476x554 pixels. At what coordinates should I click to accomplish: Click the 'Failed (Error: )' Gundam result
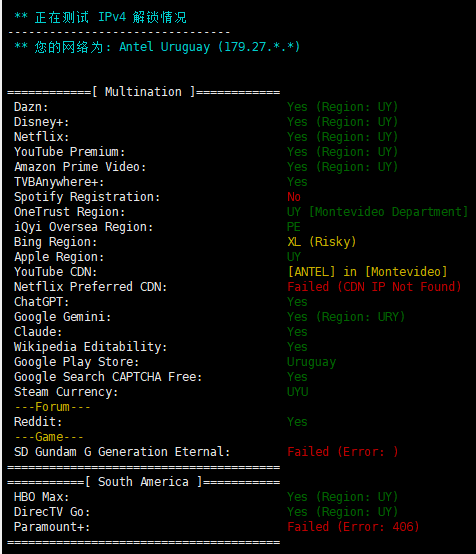pyautogui.click(x=342, y=452)
